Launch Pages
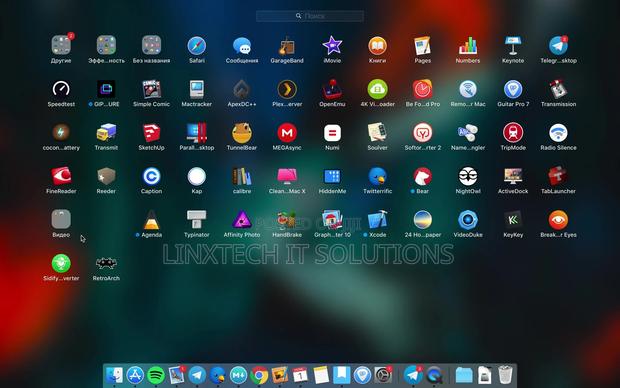The height and width of the screenshot is (388, 620). (x=422, y=46)
